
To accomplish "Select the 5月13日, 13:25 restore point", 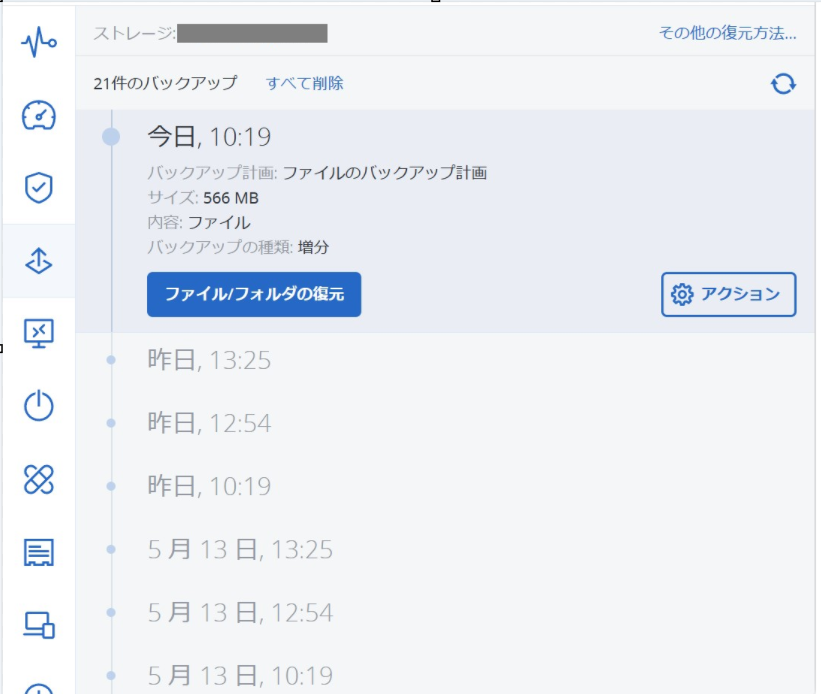I will click(445, 549).
